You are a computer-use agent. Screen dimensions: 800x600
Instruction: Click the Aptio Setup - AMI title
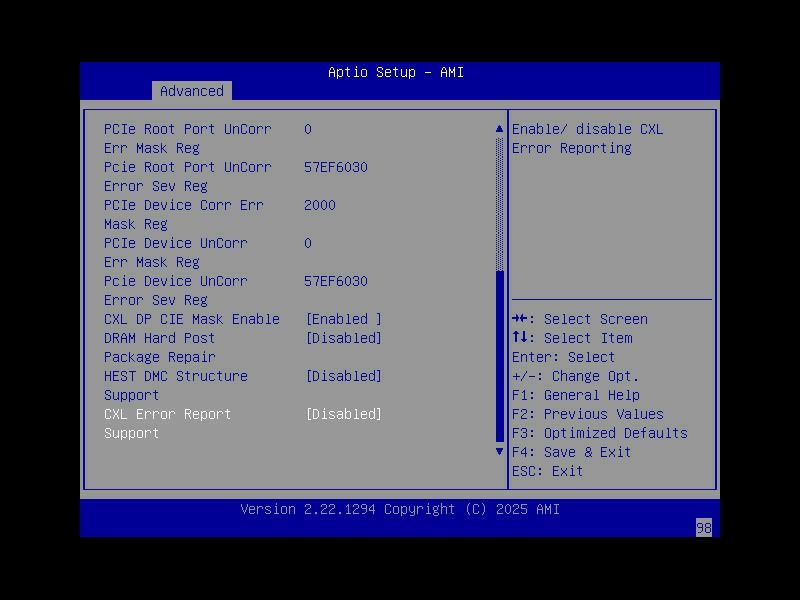pyautogui.click(x=396, y=72)
